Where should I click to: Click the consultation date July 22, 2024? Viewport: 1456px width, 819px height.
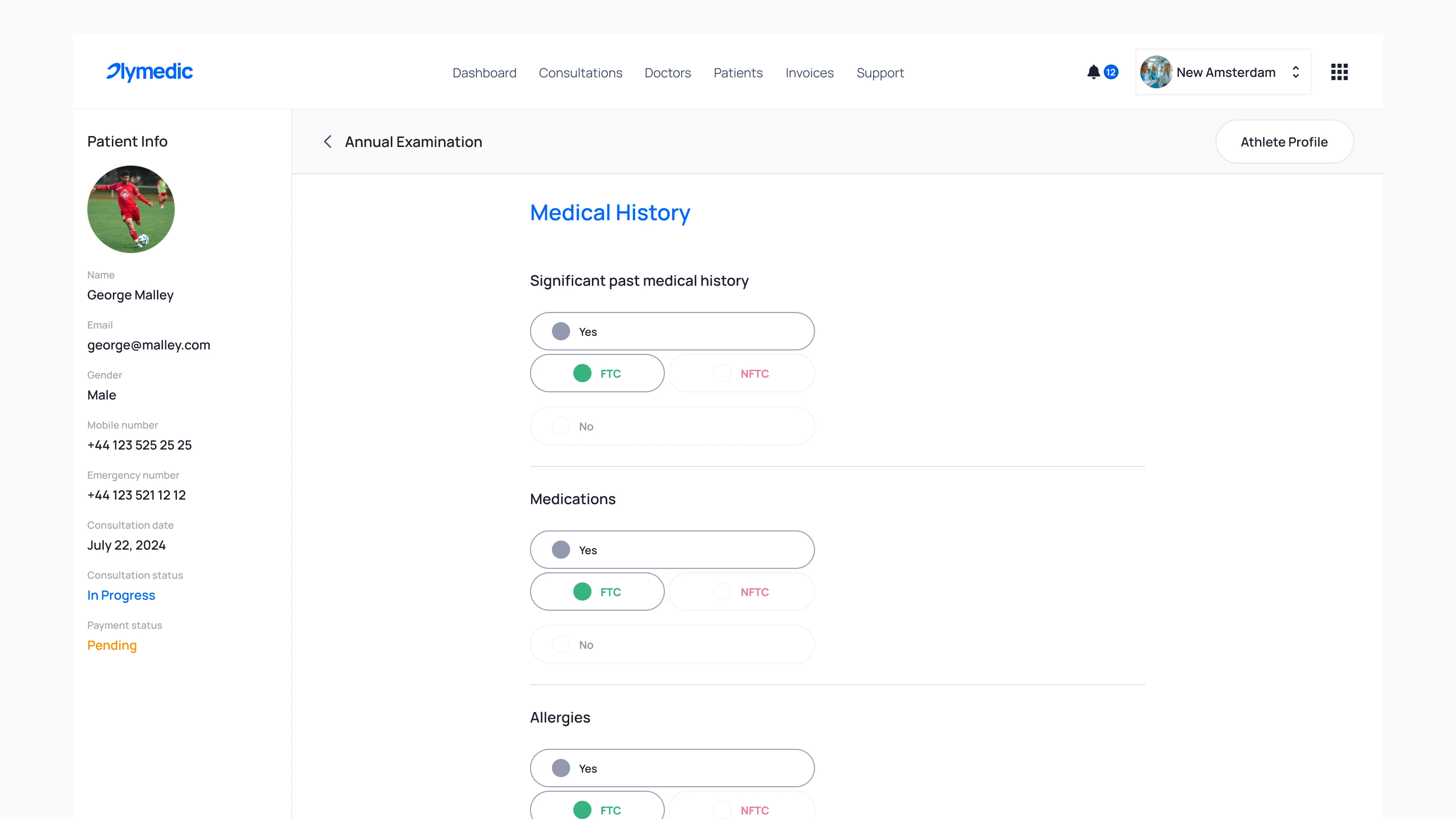126,545
